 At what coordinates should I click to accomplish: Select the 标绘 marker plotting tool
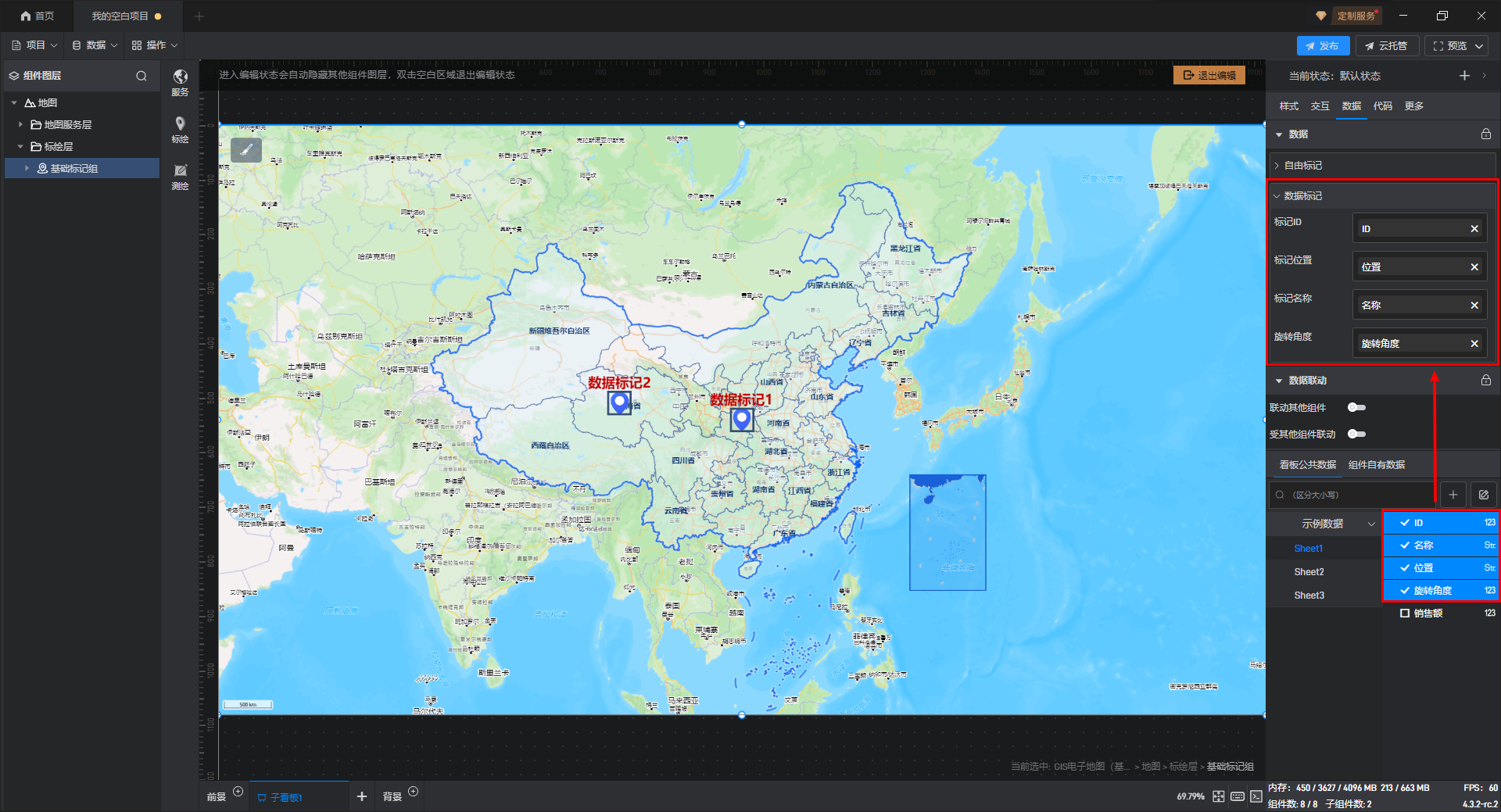180,129
